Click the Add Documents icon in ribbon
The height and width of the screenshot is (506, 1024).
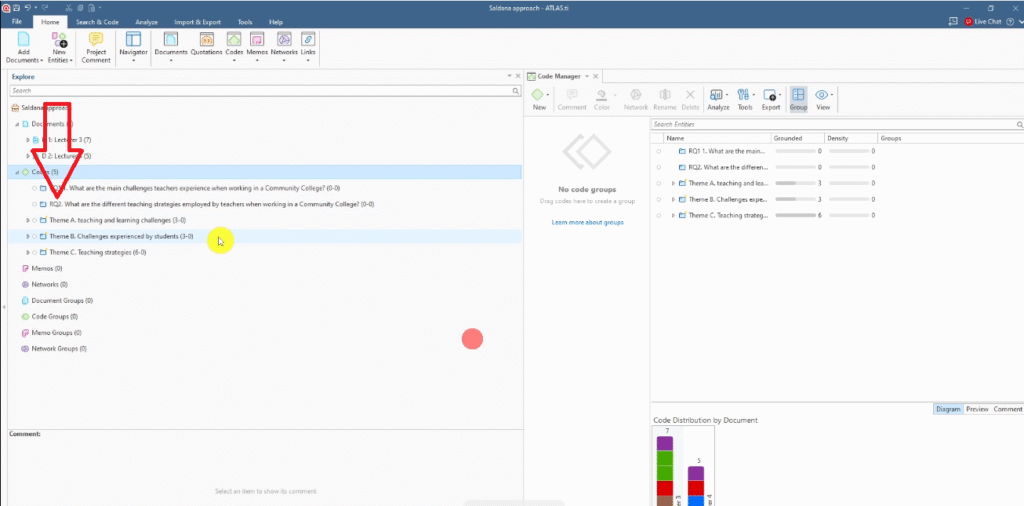tap(22, 40)
